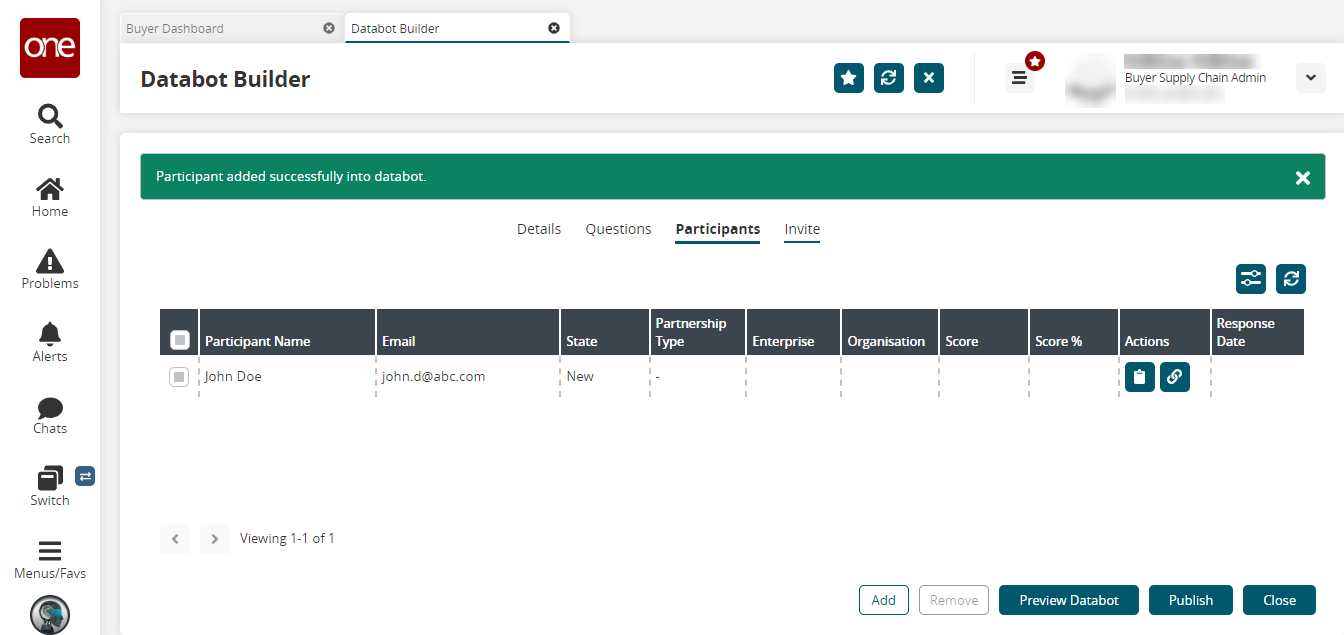Click the Preview Databot button
1344x635 pixels.
point(1069,600)
